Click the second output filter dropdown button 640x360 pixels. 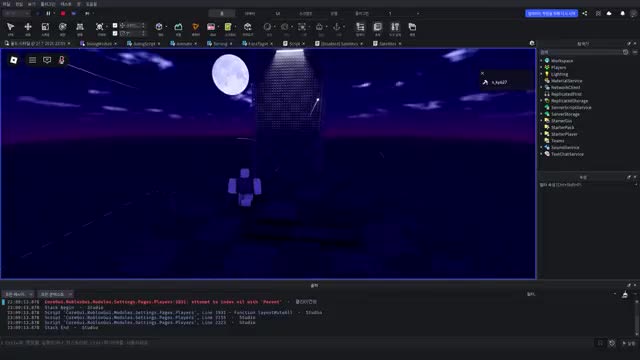click(x=56, y=294)
